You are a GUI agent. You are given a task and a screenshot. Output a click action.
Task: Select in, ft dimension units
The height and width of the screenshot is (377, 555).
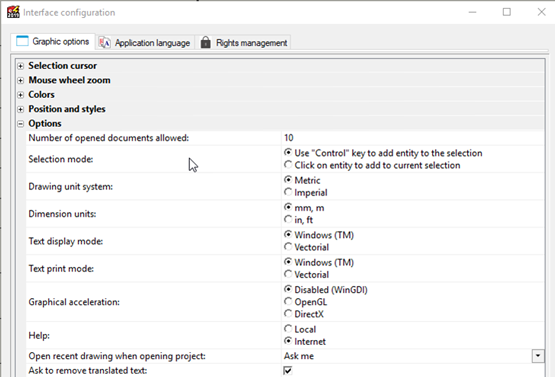(288, 219)
